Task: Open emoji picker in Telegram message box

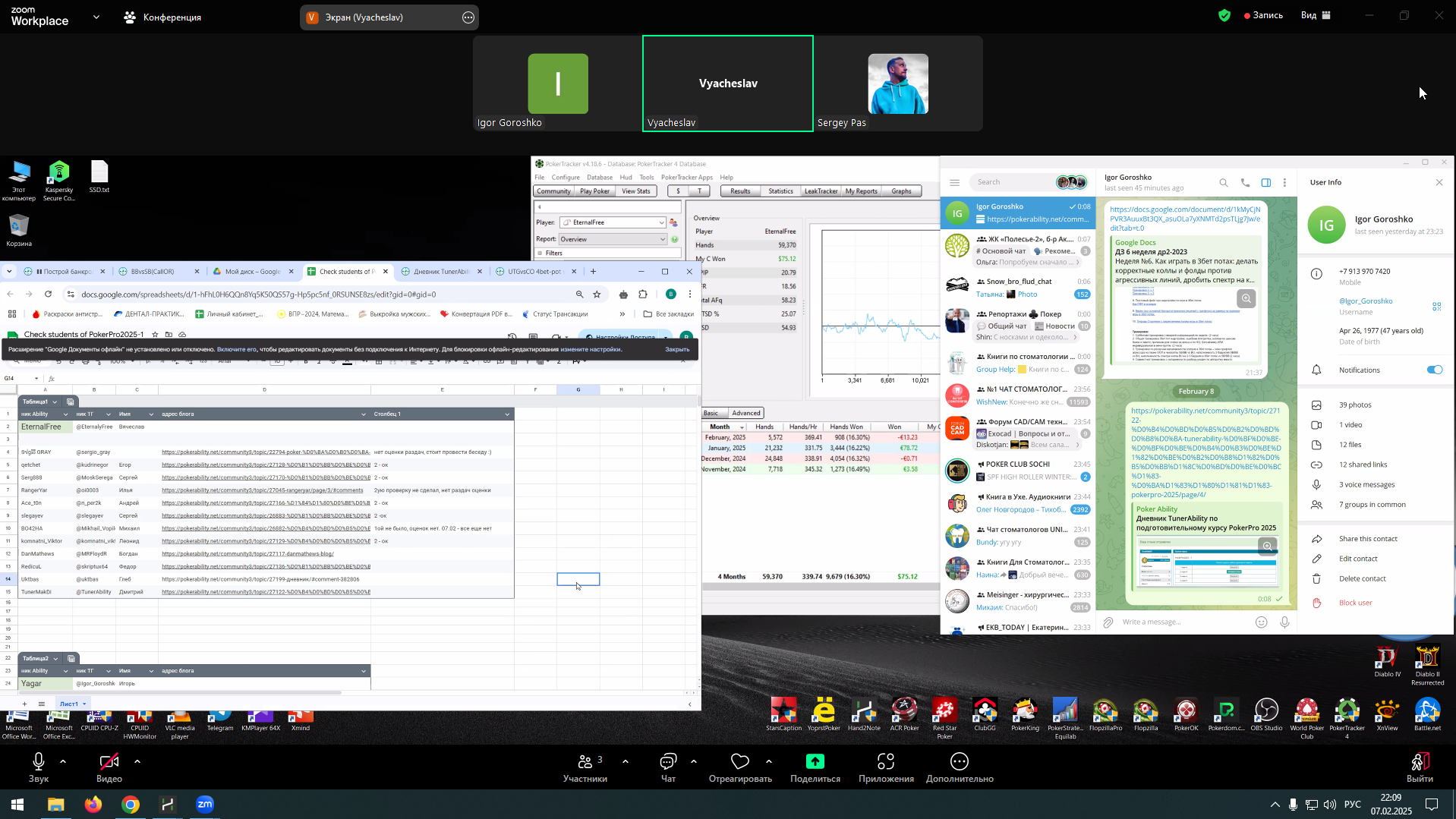Action: 1261,622
